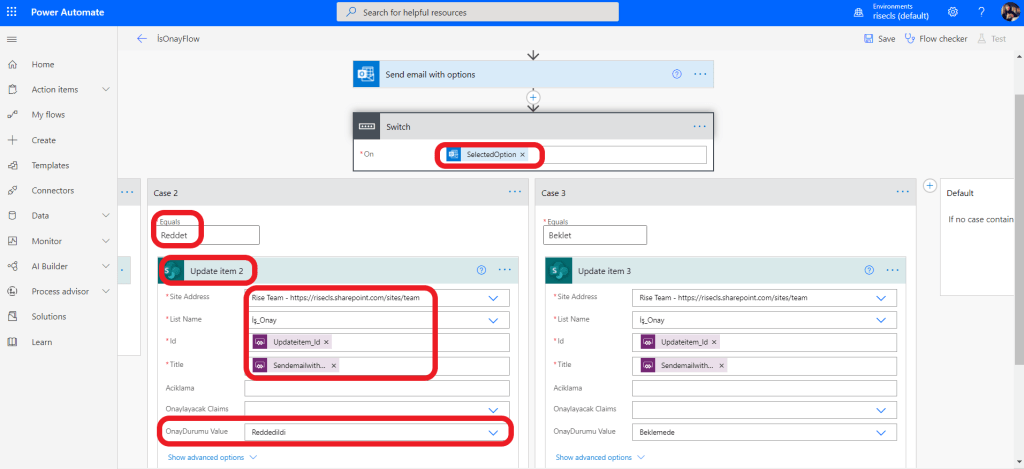This screenshot has width=1024, height=469.
Task: Expand OnayDurumu Value dropdown showing Reddedildi
Action: click(x=493, y=432)
